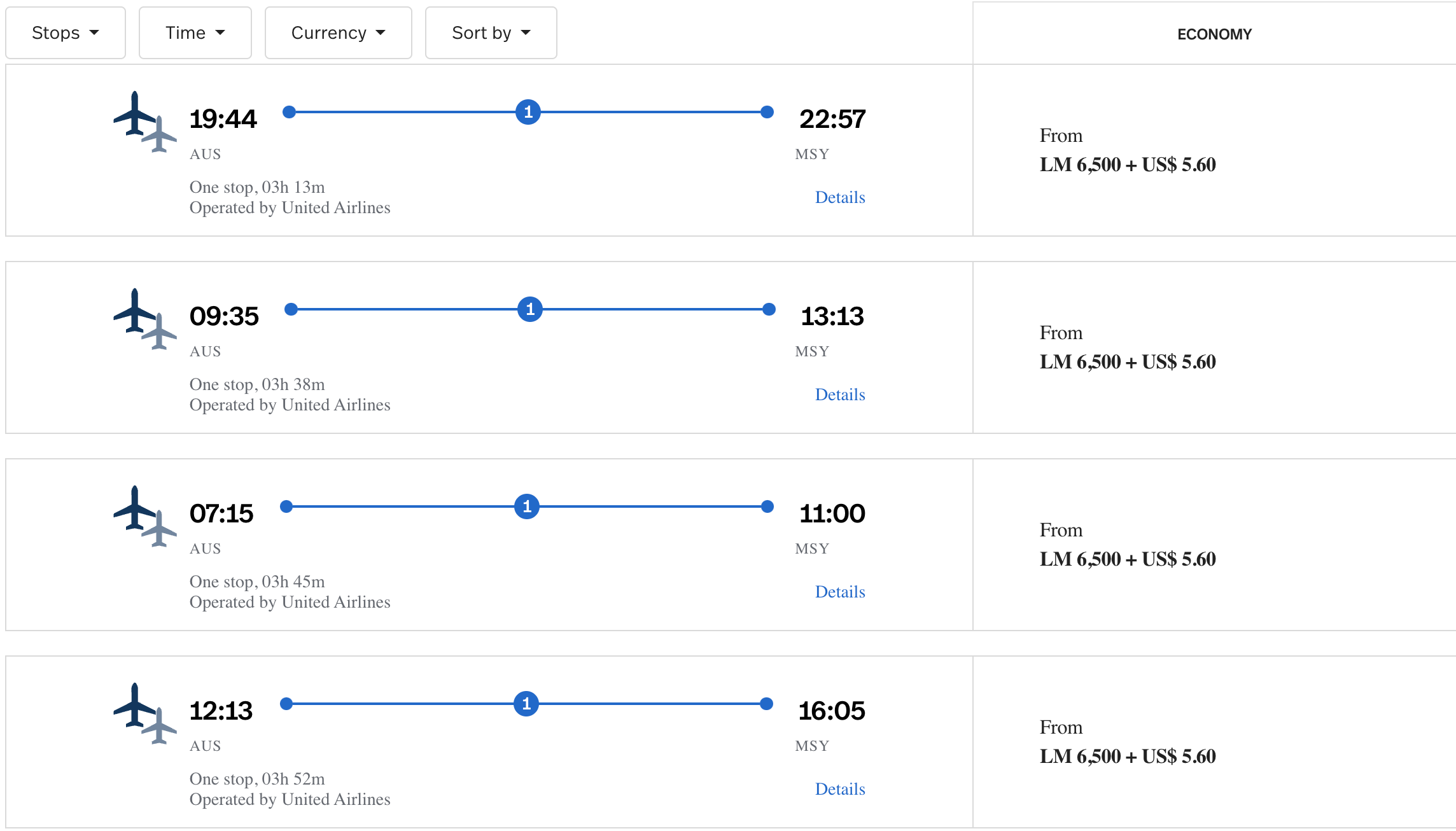View Details of the 19:44 flight
This screenshot has height=831, width=1456.
coord(839,197)
